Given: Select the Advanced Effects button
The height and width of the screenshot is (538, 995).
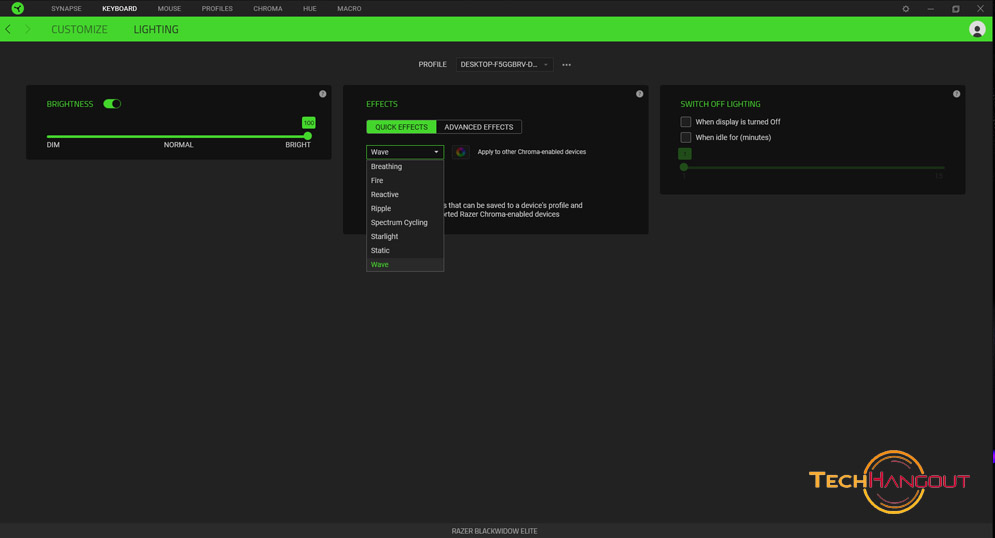Looking at the screenshot, I should 479,127.
